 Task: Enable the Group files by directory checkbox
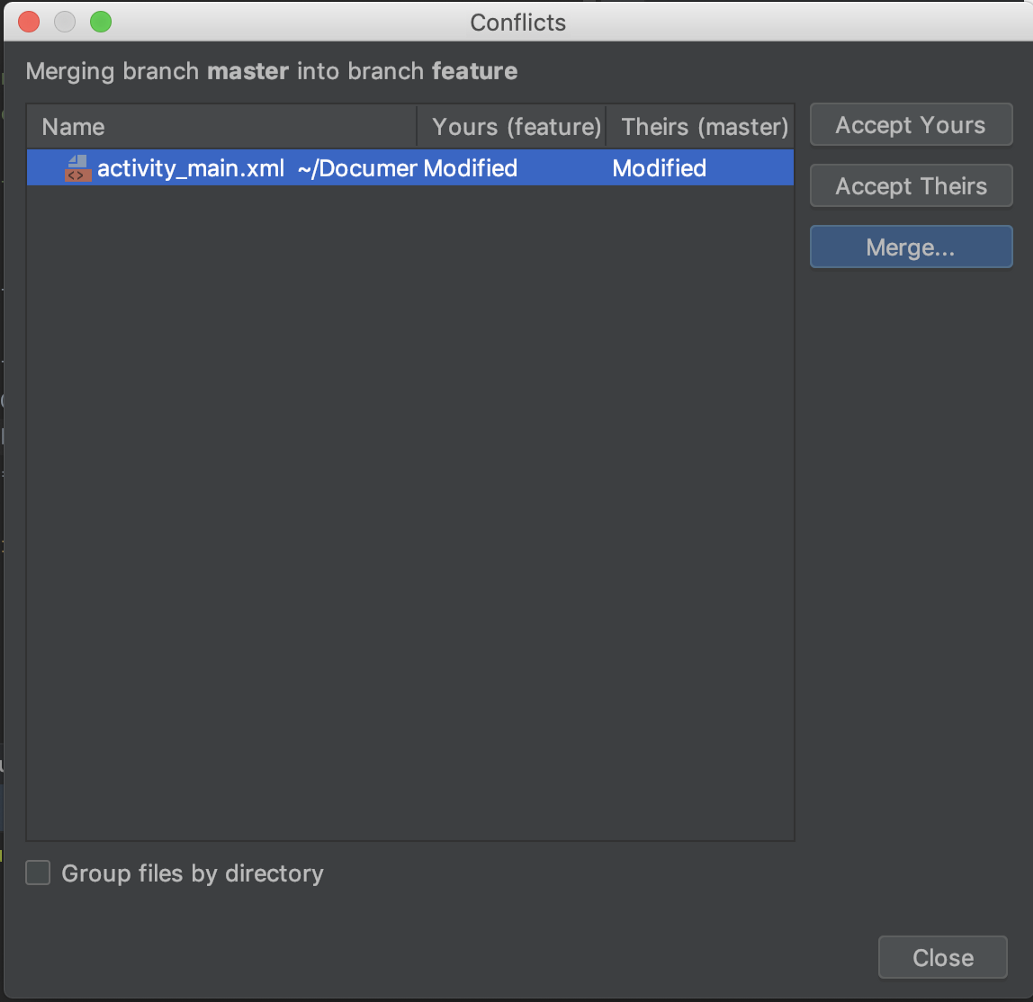[38, 873]
